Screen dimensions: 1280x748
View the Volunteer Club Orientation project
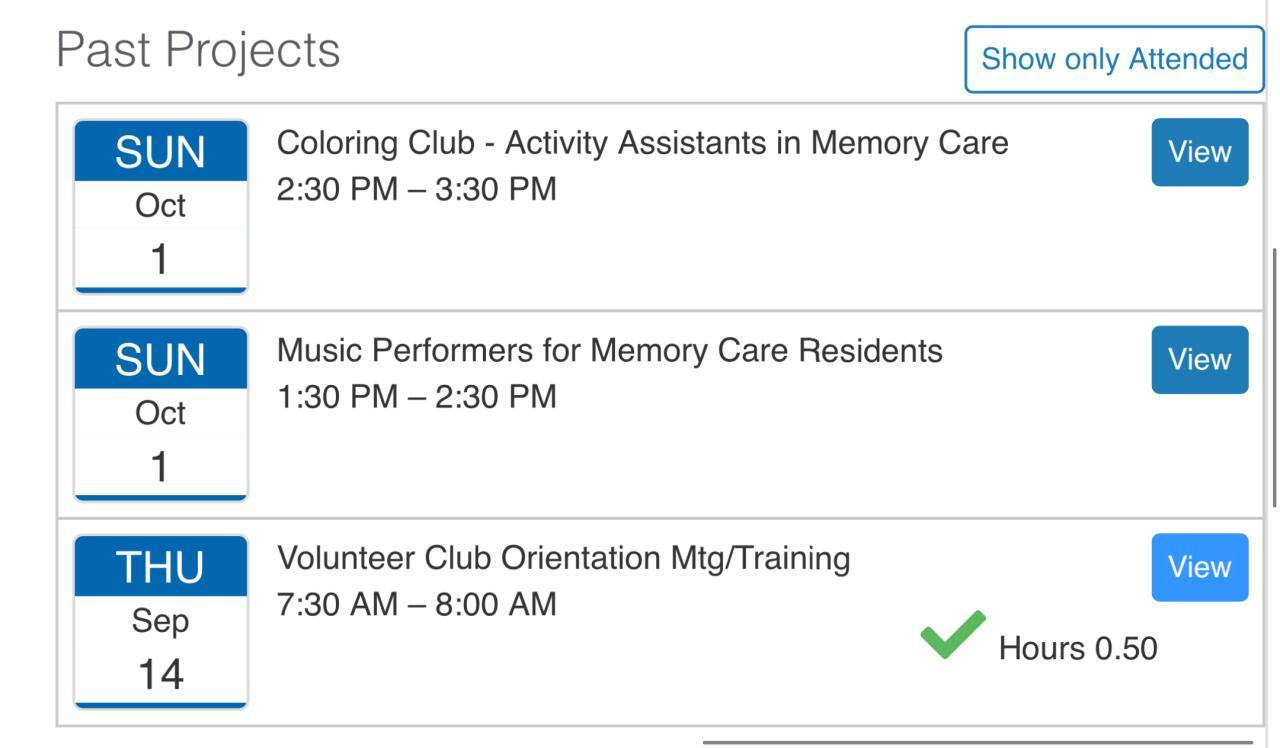click(1199, 567)
